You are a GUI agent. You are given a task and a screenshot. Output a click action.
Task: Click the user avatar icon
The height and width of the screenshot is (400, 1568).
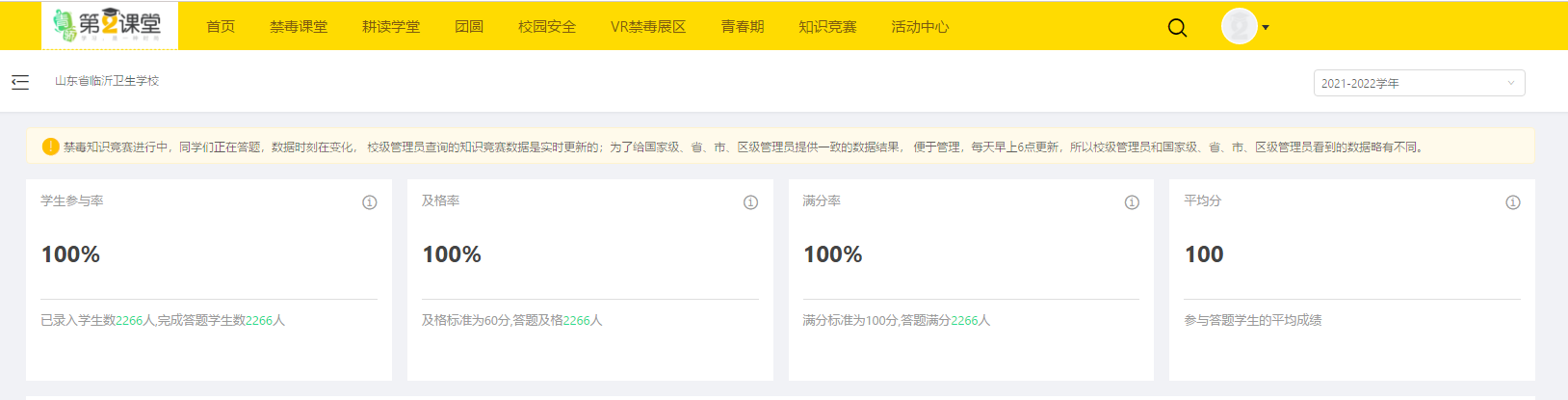(x=1239, y=26)
